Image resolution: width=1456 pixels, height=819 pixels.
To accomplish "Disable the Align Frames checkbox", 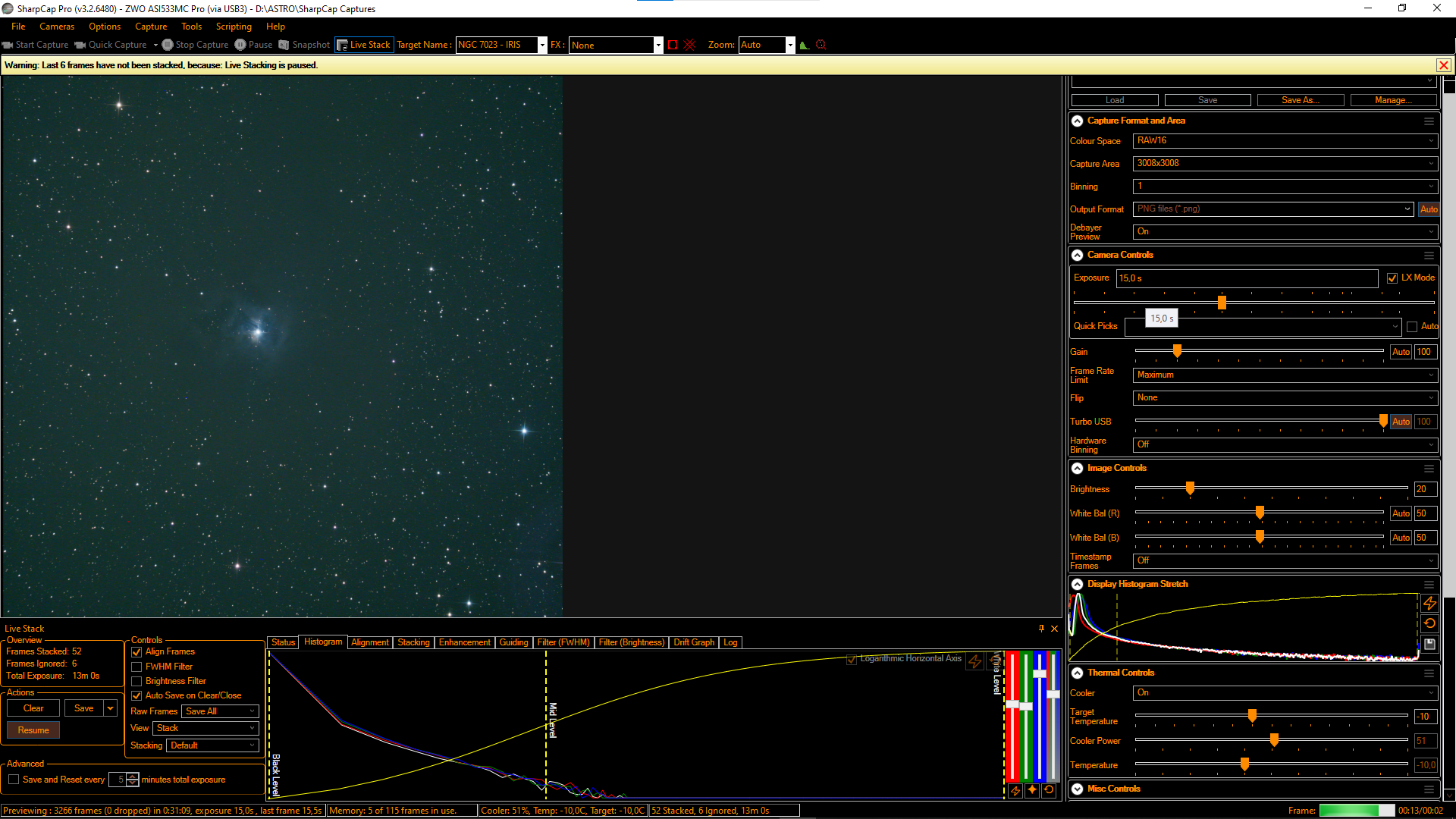I will 137,652.
